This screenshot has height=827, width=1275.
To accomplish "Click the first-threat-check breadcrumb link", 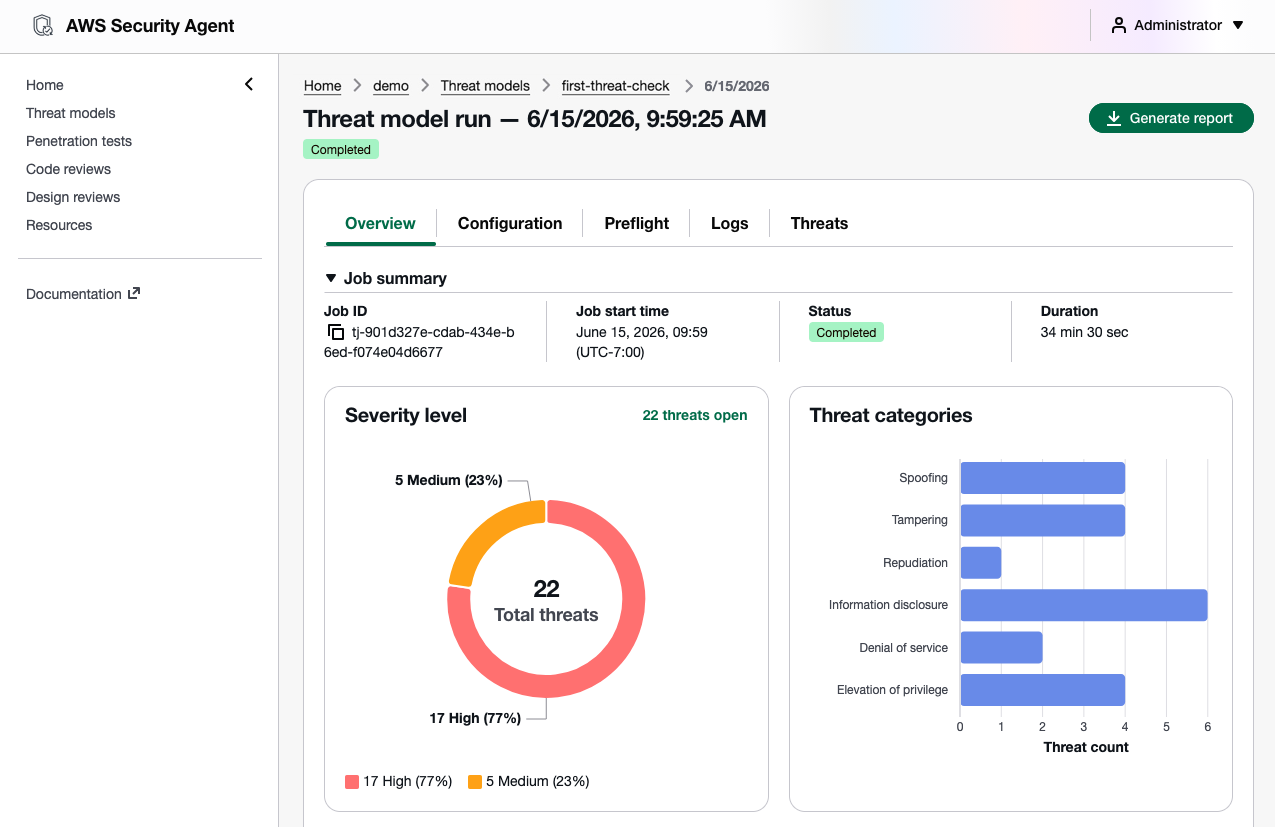I will click(616, 86).
